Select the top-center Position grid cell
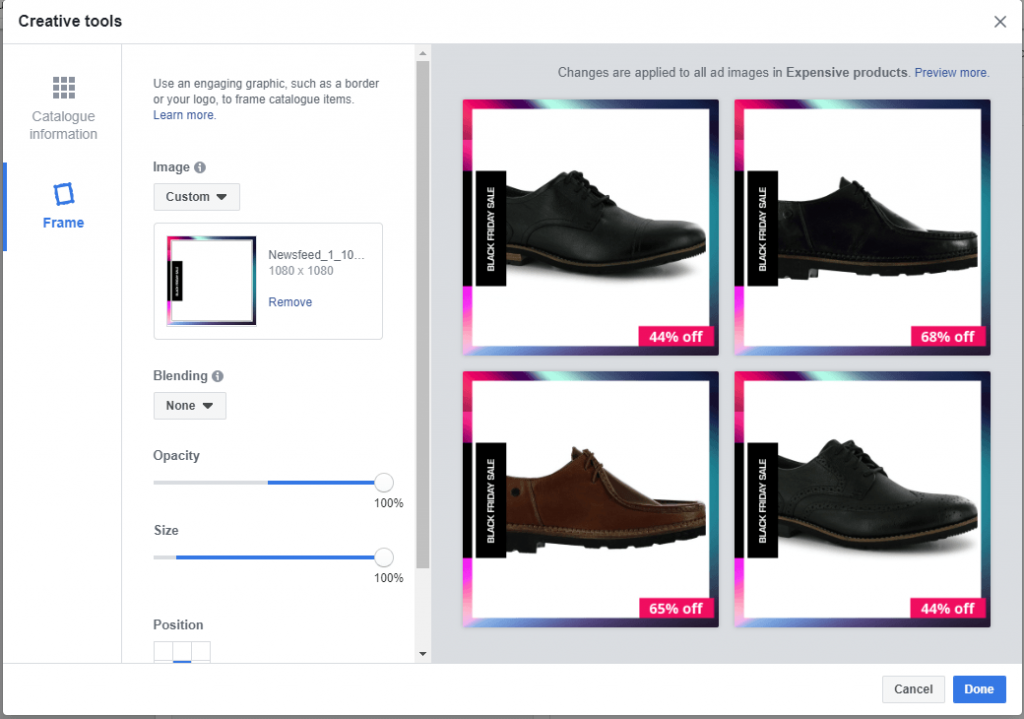Image resolution: width=1024 pixels, height=719 pixels. click(x=182, y=652)
